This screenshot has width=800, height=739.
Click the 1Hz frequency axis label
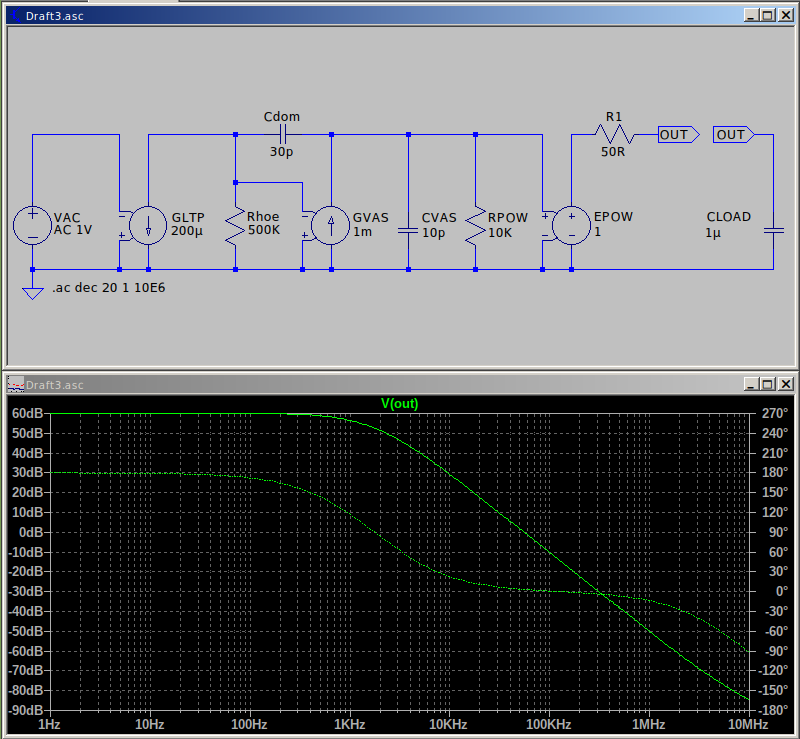[x=49, y=725]
